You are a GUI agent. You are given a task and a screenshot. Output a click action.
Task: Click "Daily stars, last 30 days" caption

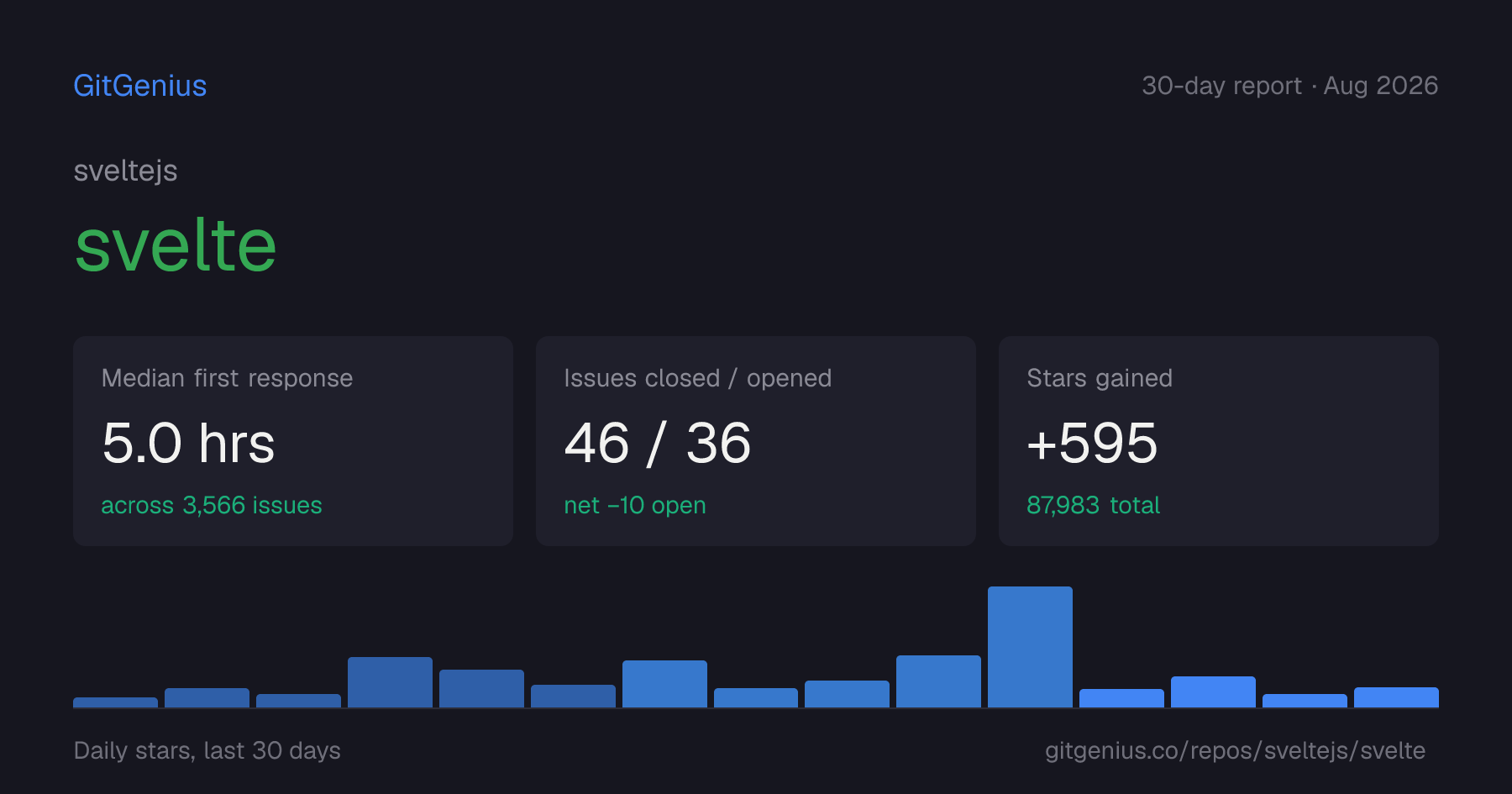coord(207,750)
